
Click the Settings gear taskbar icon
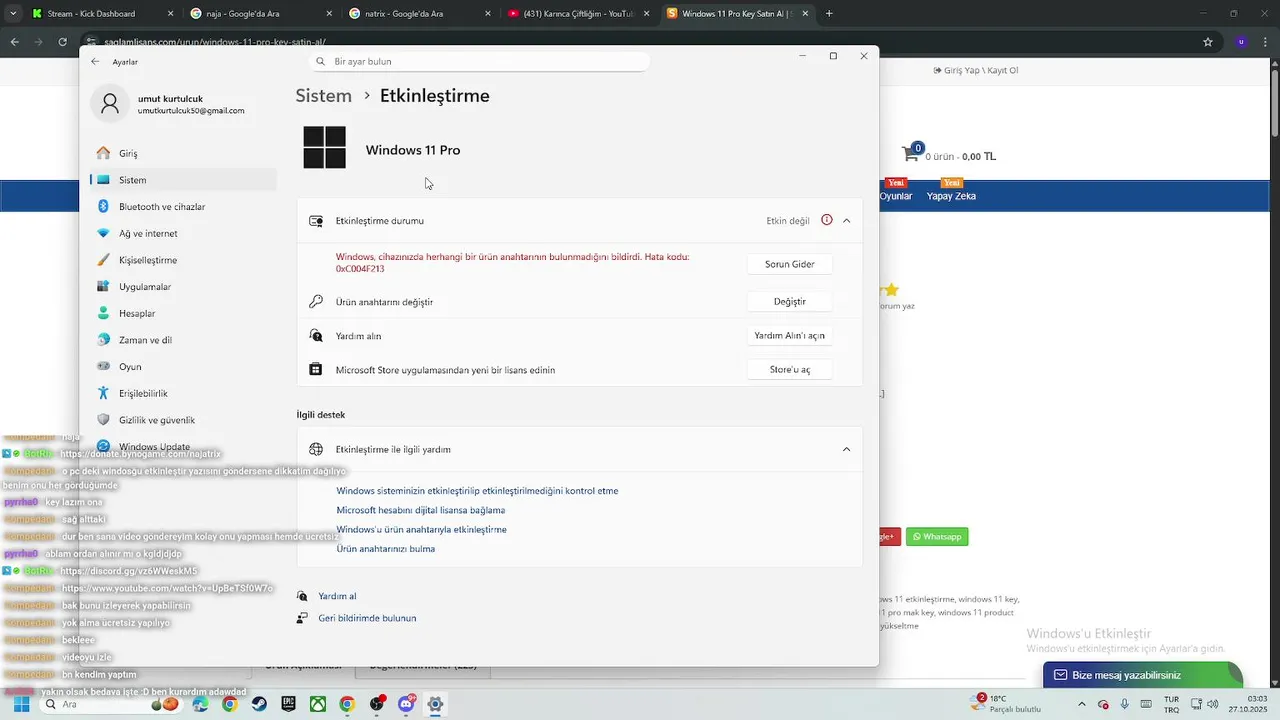tap(435, 704)
